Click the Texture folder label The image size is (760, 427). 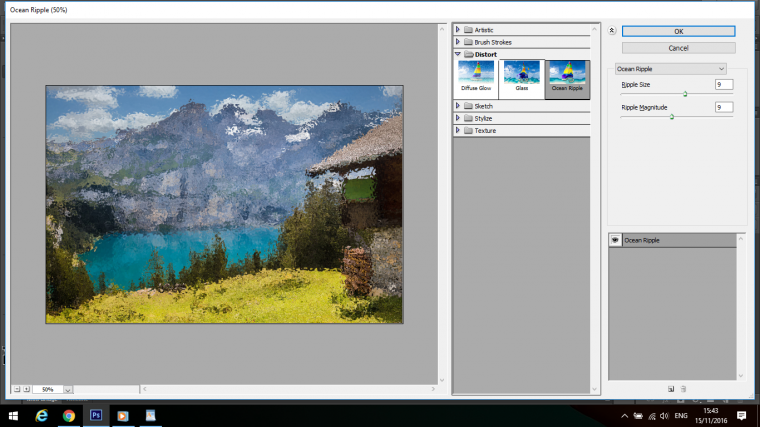click(485, 131)
